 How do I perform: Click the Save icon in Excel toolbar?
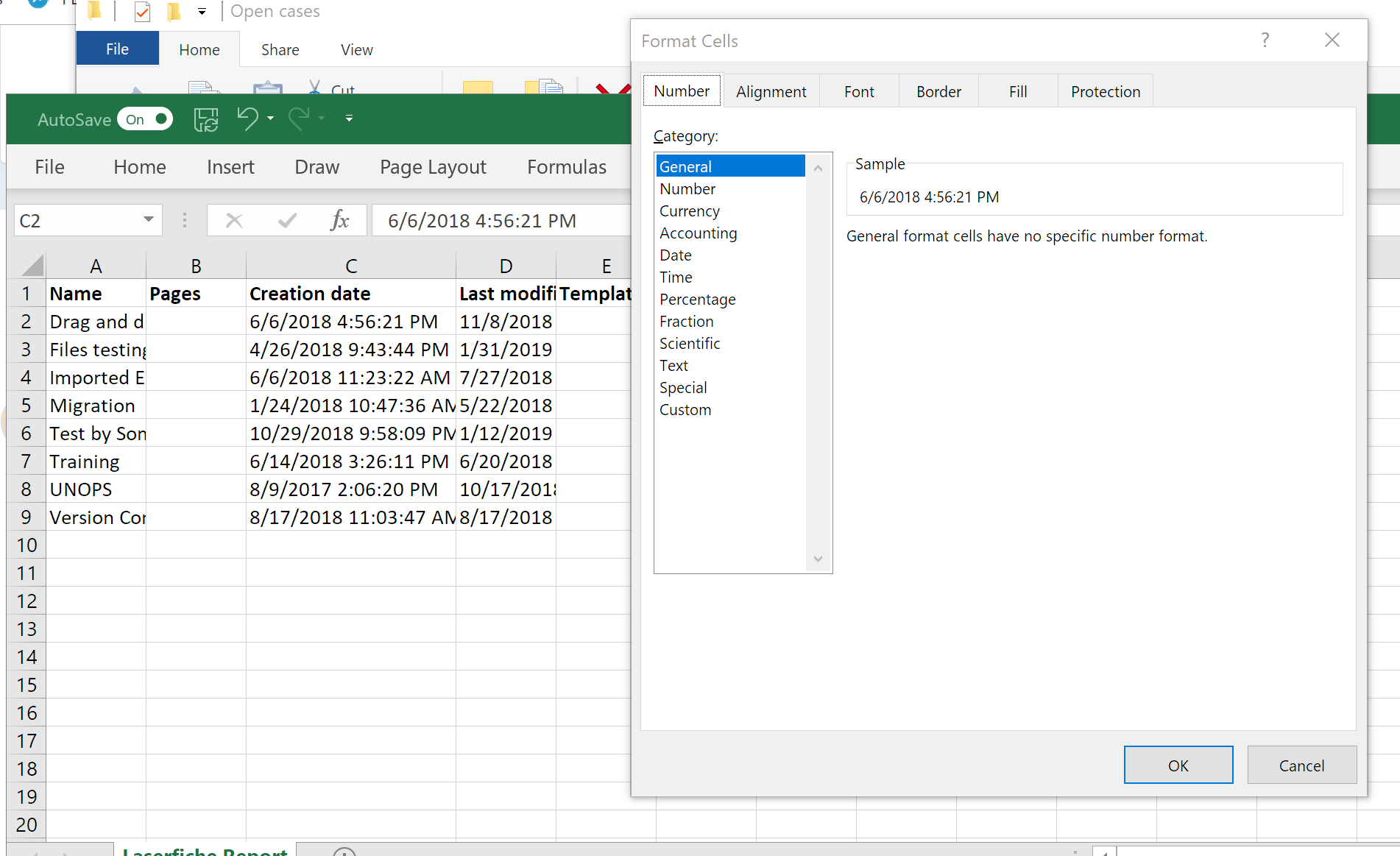pyautogui.click(x=206, y=119)
